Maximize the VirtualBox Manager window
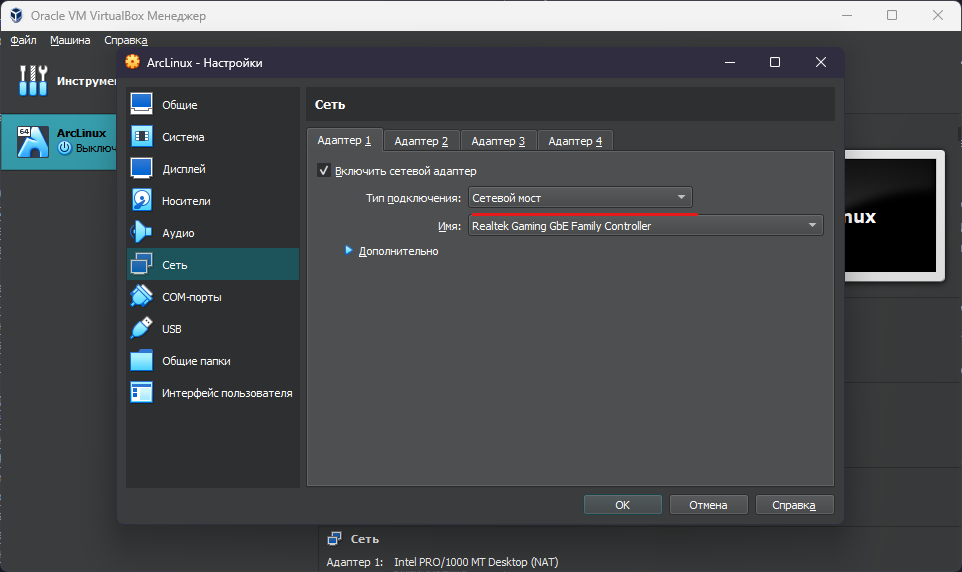This screenshot has height=572, width=962. coord(892,15)
